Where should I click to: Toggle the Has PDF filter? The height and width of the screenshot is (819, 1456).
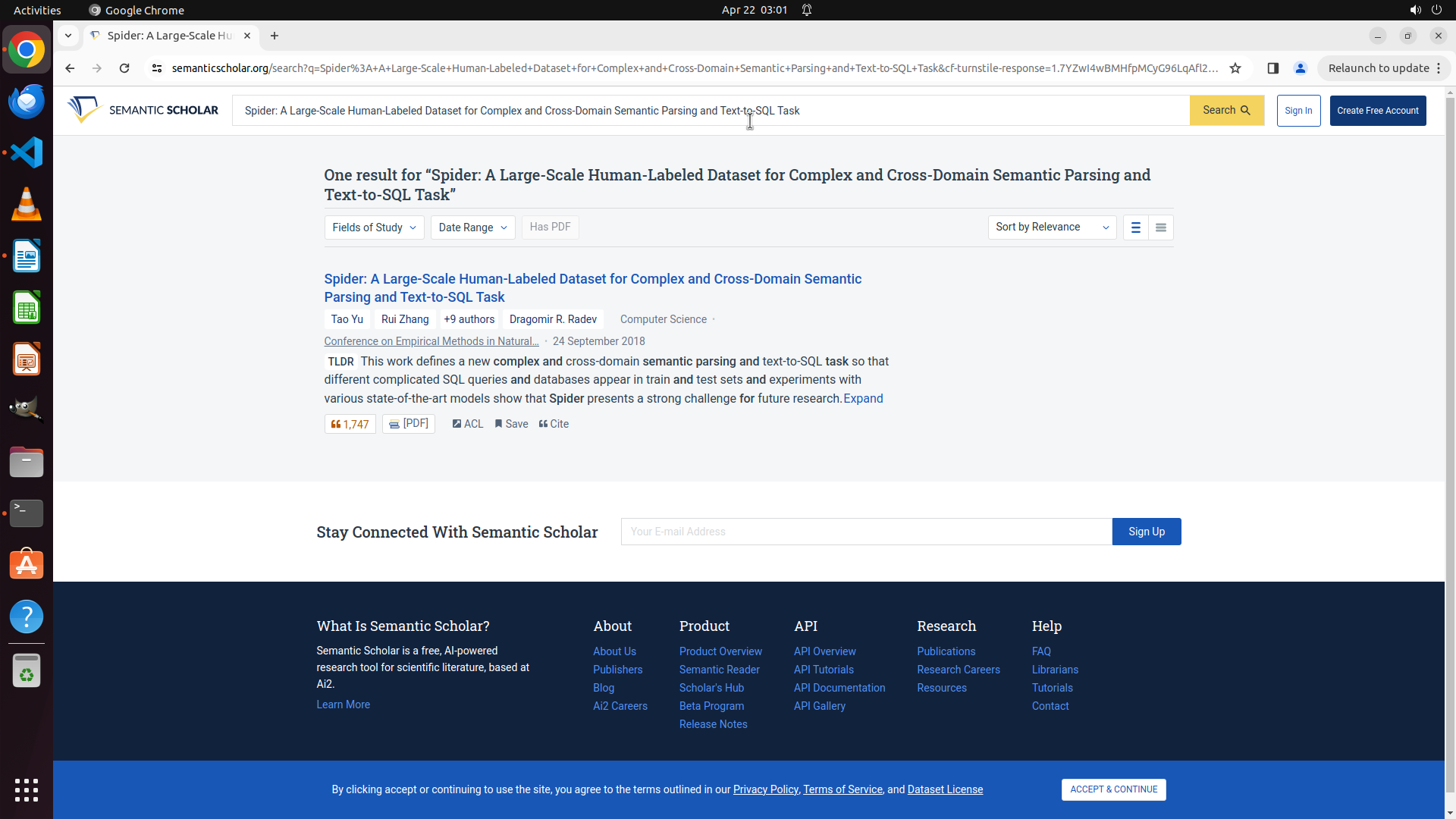click(550, 227)
